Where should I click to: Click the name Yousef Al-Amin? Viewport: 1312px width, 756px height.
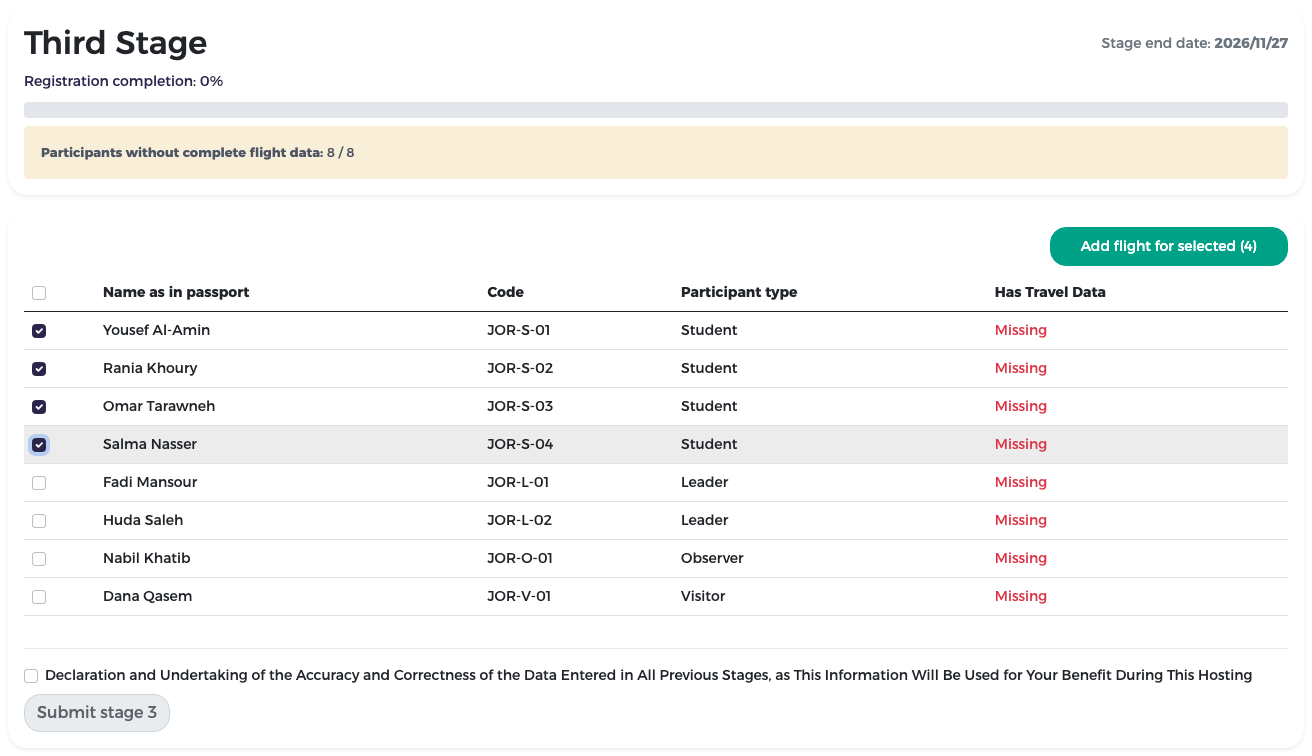(x=156, y=330)
